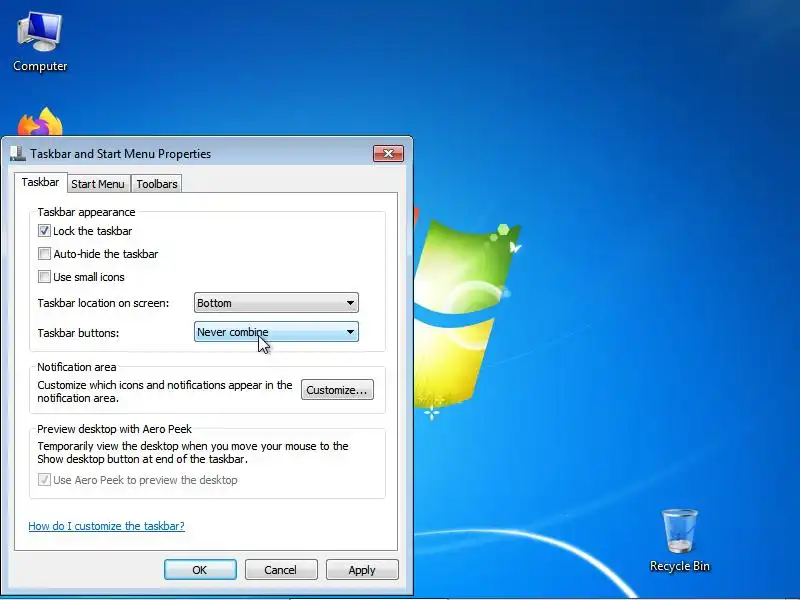Screen dimensions: 800x600
Task: Select the Taskbar tab
Action: [x=40, y=182]
